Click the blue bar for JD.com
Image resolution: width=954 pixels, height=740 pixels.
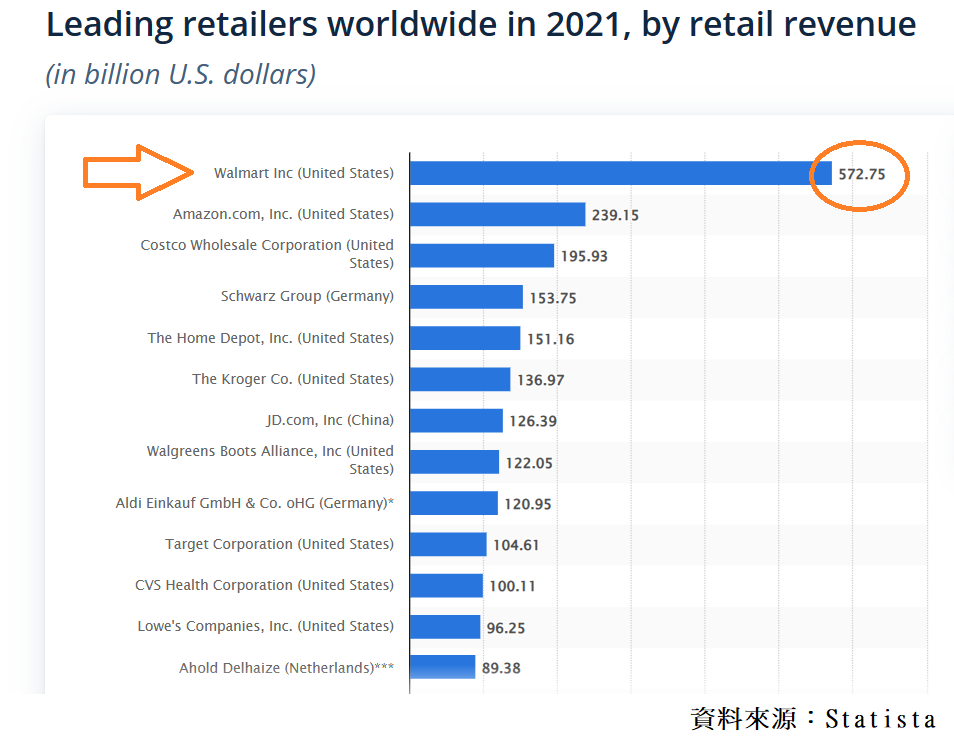click(x=456, y=421)
